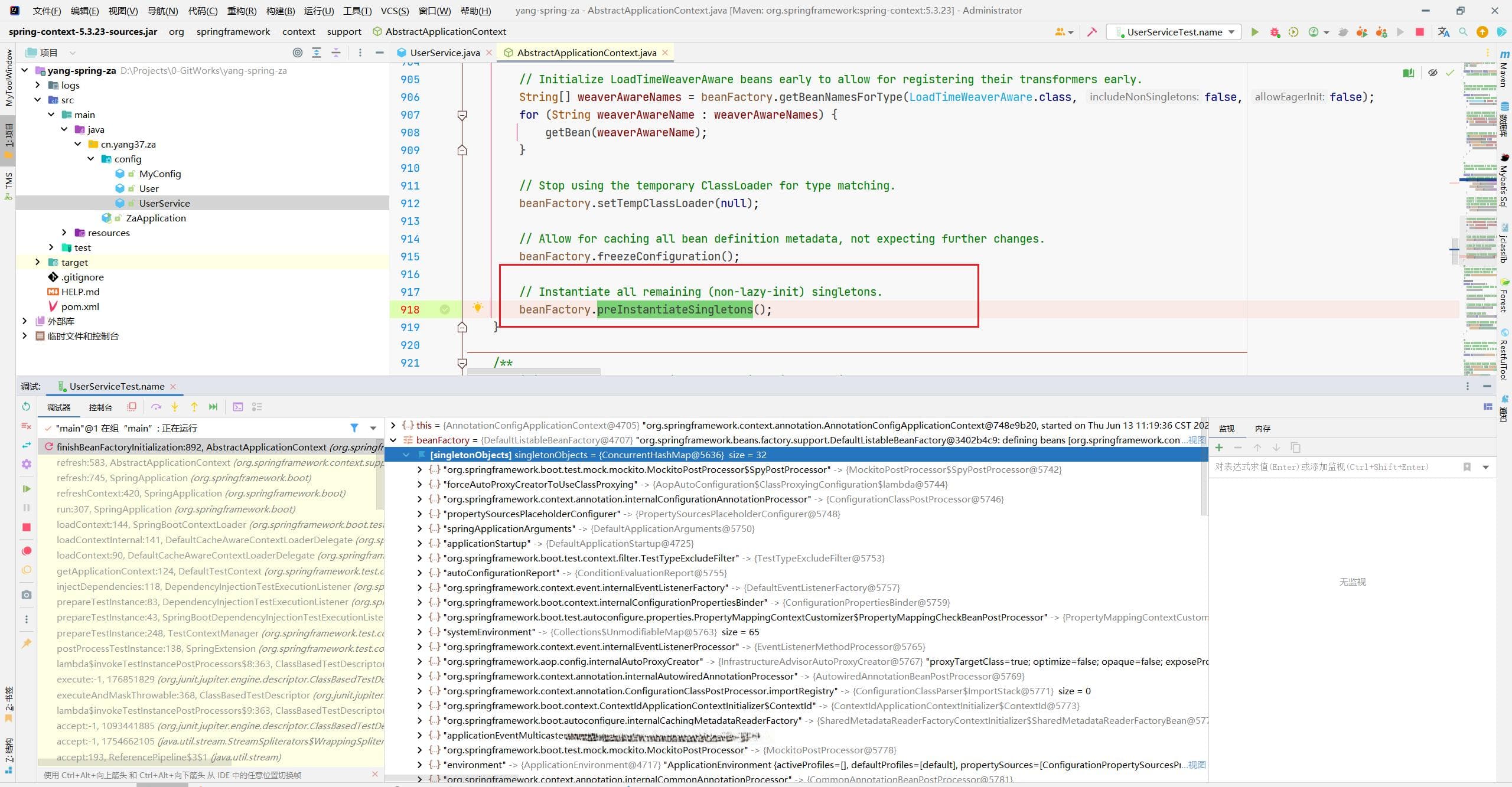Select pom.xml file
This screenshot has width=1512, height=787.
pos(80,306)
